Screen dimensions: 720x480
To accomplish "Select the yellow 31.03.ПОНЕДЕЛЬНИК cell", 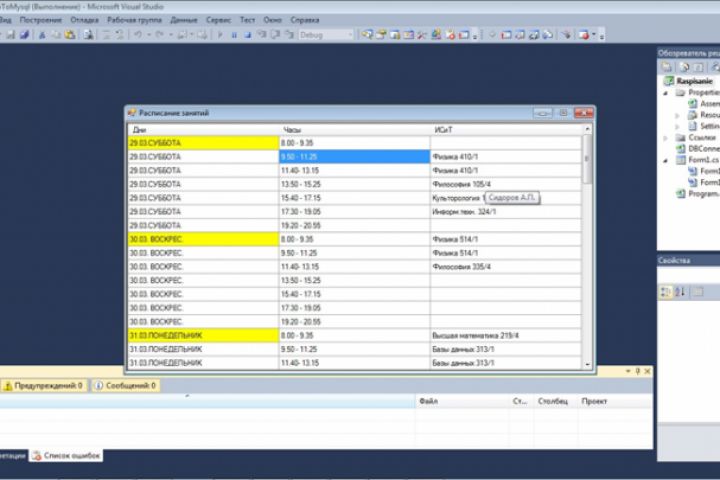I will click(x=203, y=336).
